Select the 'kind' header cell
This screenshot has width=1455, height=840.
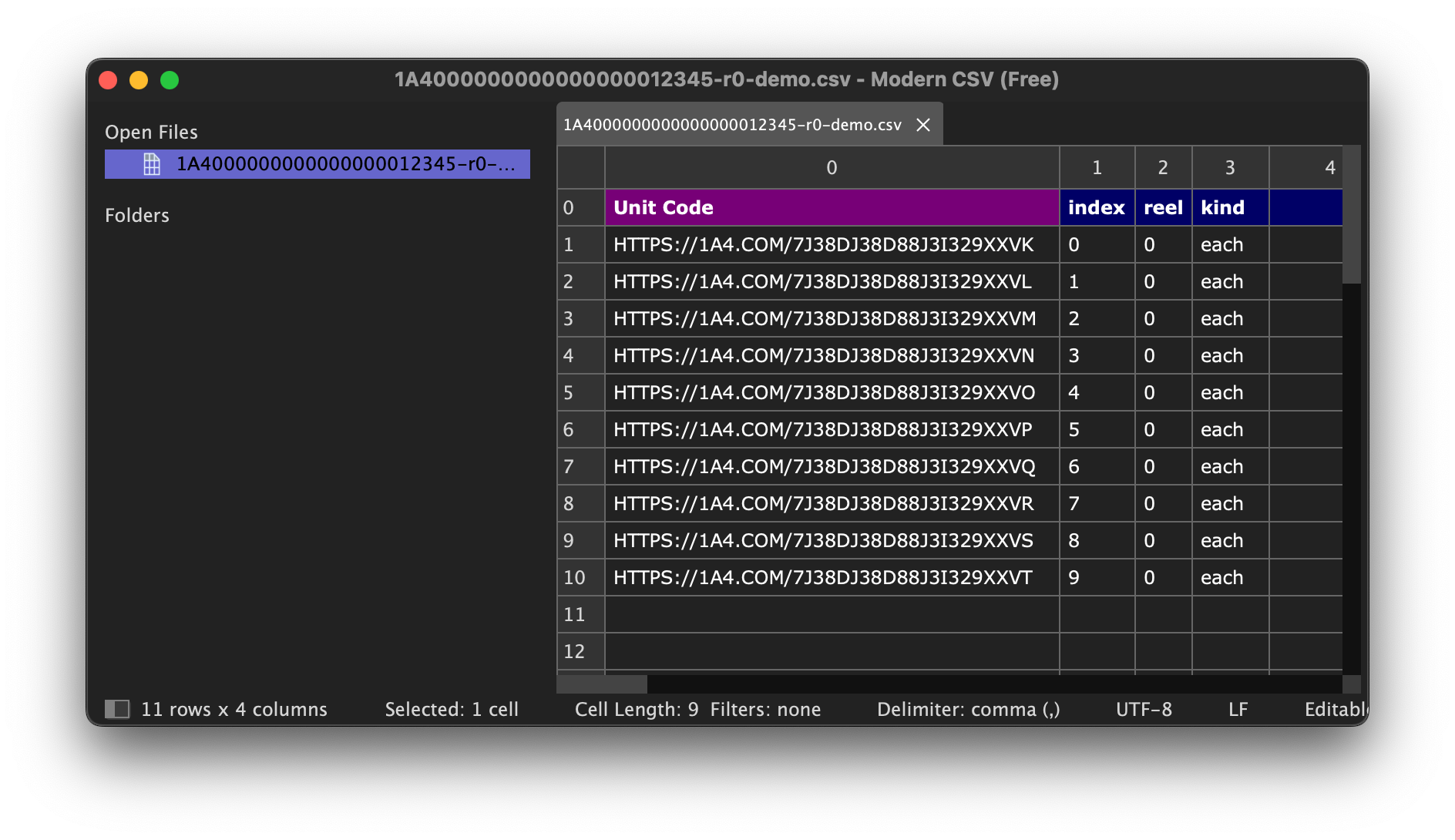point(1229,207)
